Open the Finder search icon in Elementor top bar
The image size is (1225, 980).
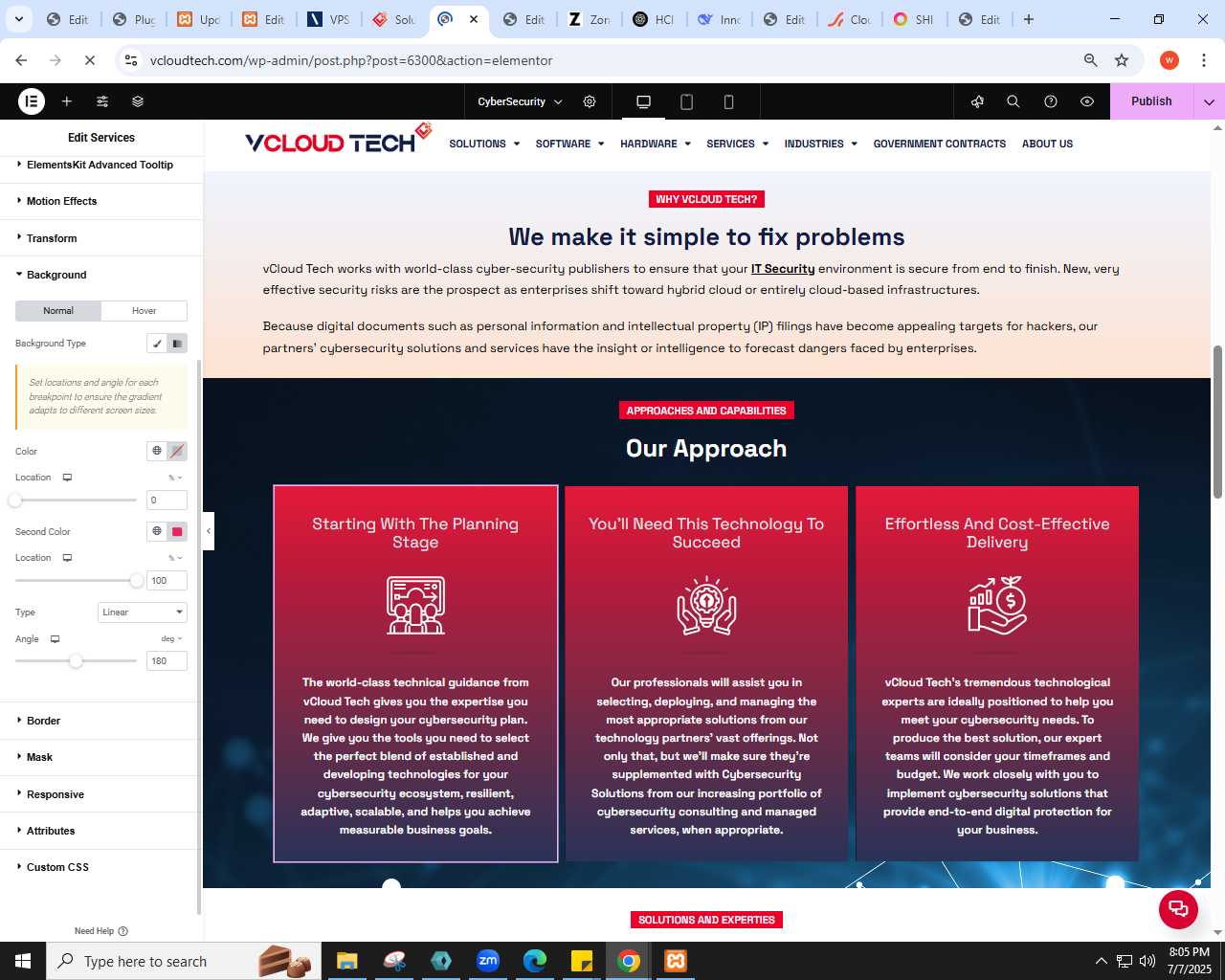pos(1013,101)
